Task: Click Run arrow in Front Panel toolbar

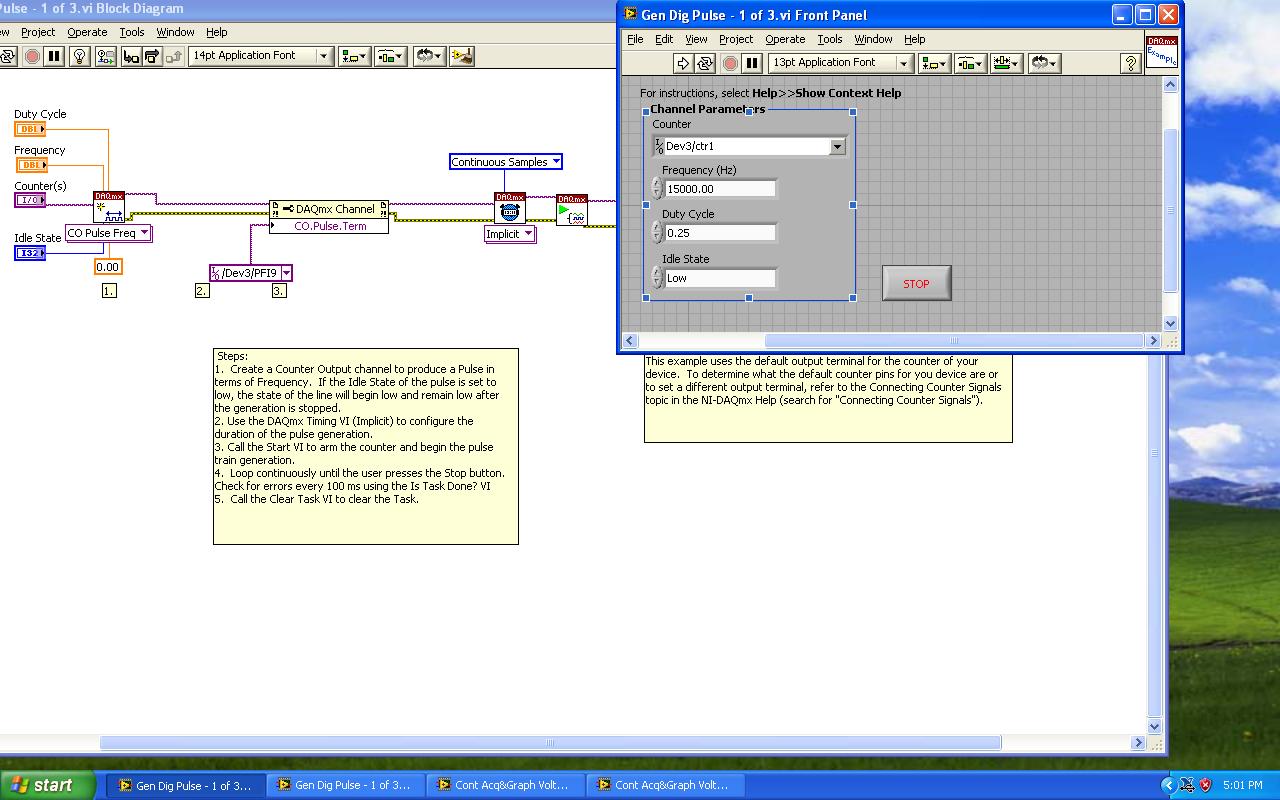Action: pos(684,63)
